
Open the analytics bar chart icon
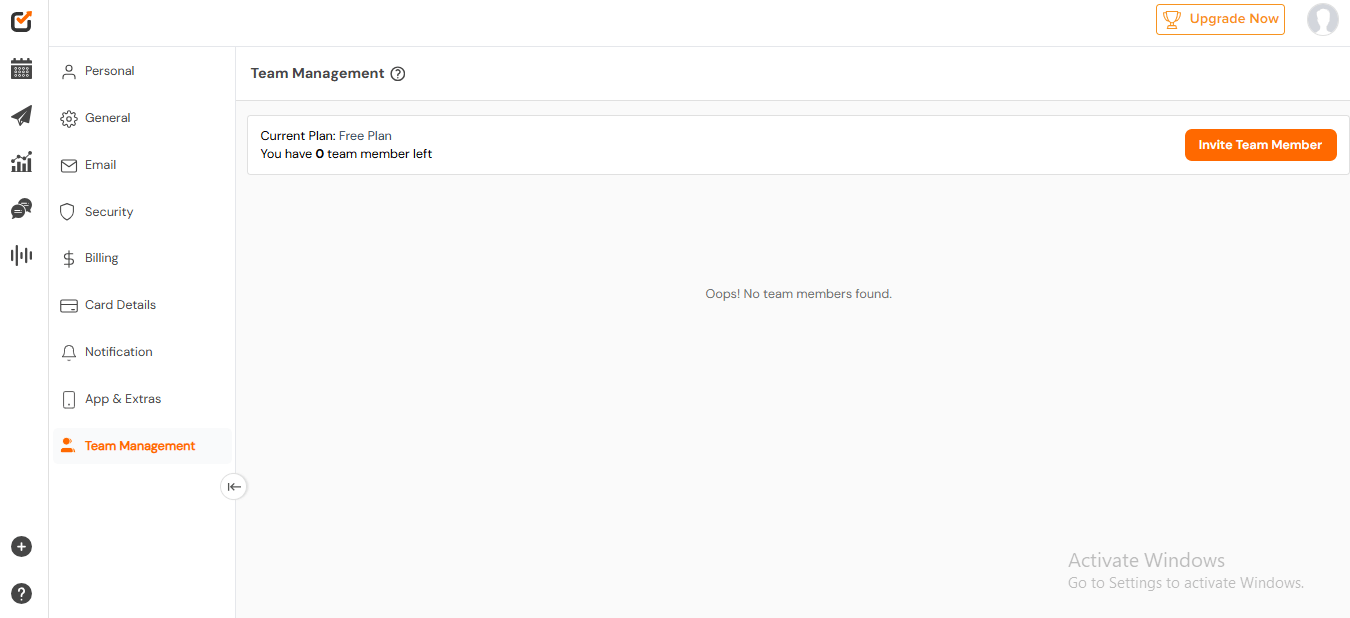(21, 162)
